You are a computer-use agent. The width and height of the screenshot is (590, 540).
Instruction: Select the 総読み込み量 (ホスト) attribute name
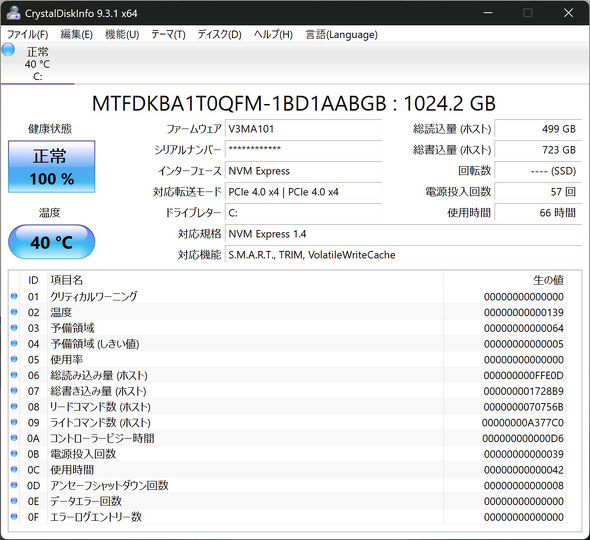99,375
